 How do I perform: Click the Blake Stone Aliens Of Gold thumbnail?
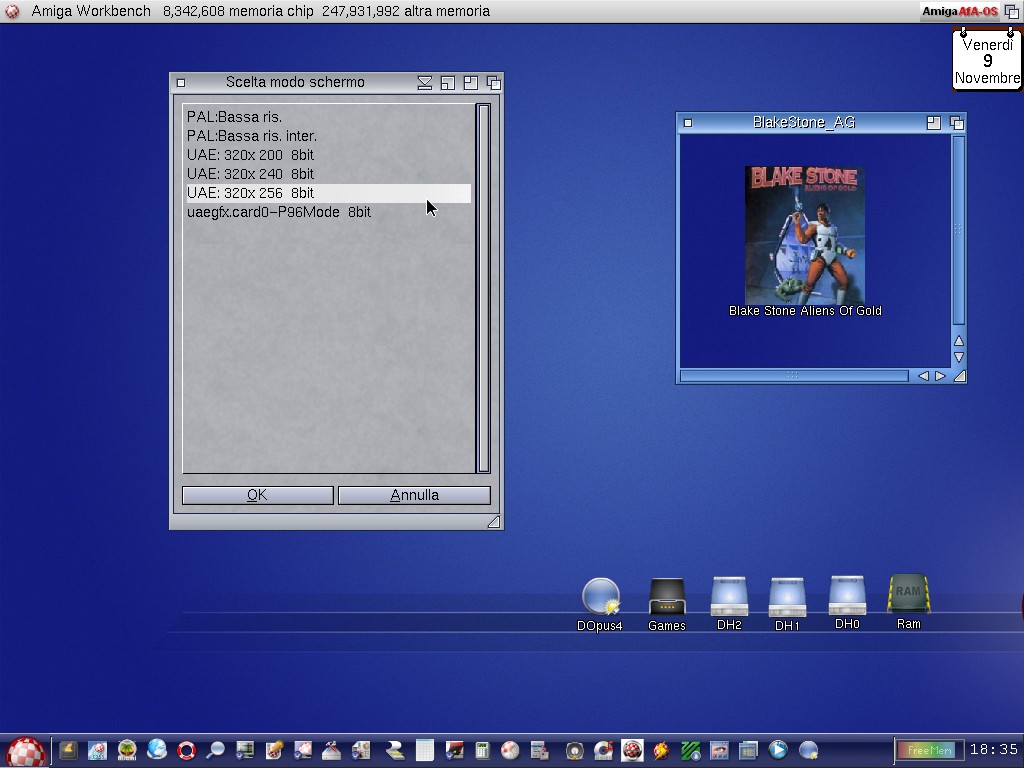point(804,236)
